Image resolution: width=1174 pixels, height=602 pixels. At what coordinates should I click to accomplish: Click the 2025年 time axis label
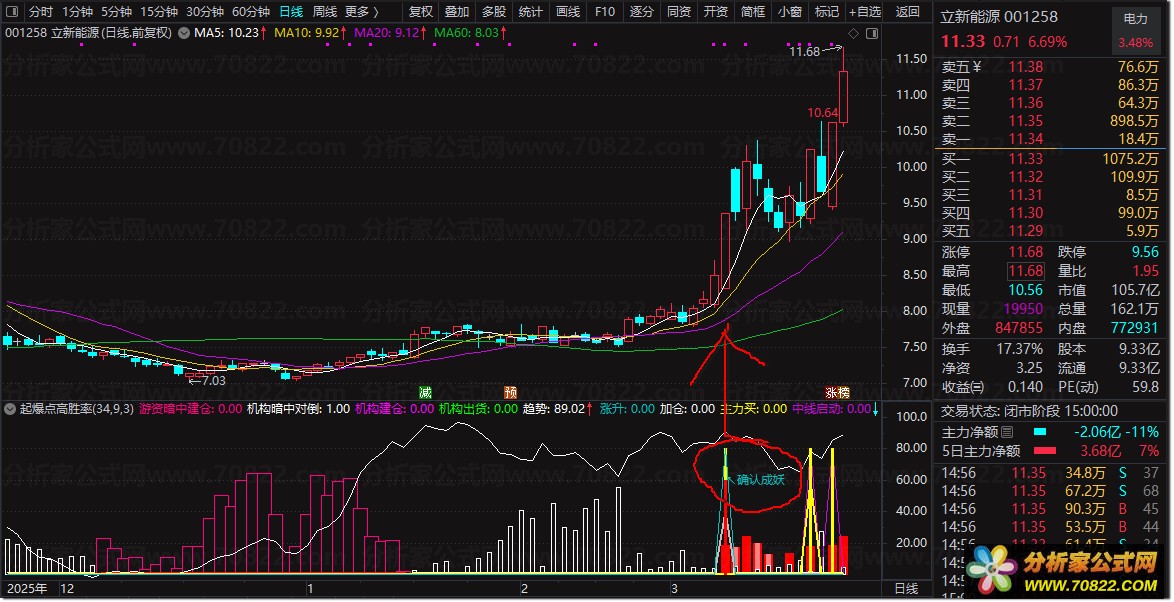click(x=28, y=589)
